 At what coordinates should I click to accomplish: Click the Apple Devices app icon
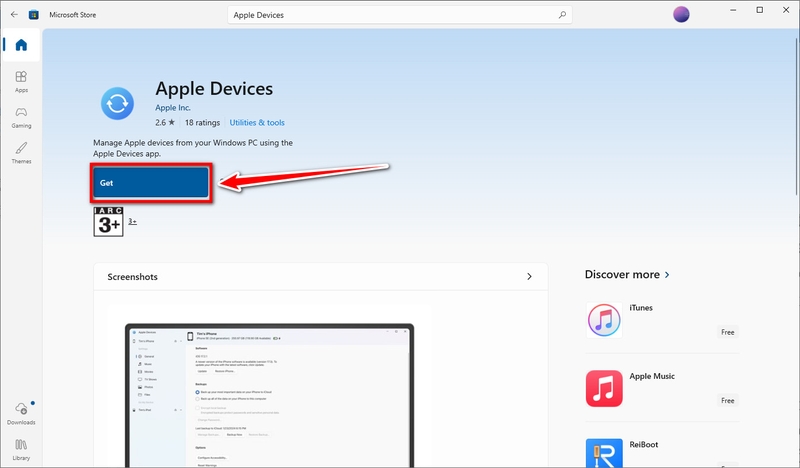[x=117, y=103]
